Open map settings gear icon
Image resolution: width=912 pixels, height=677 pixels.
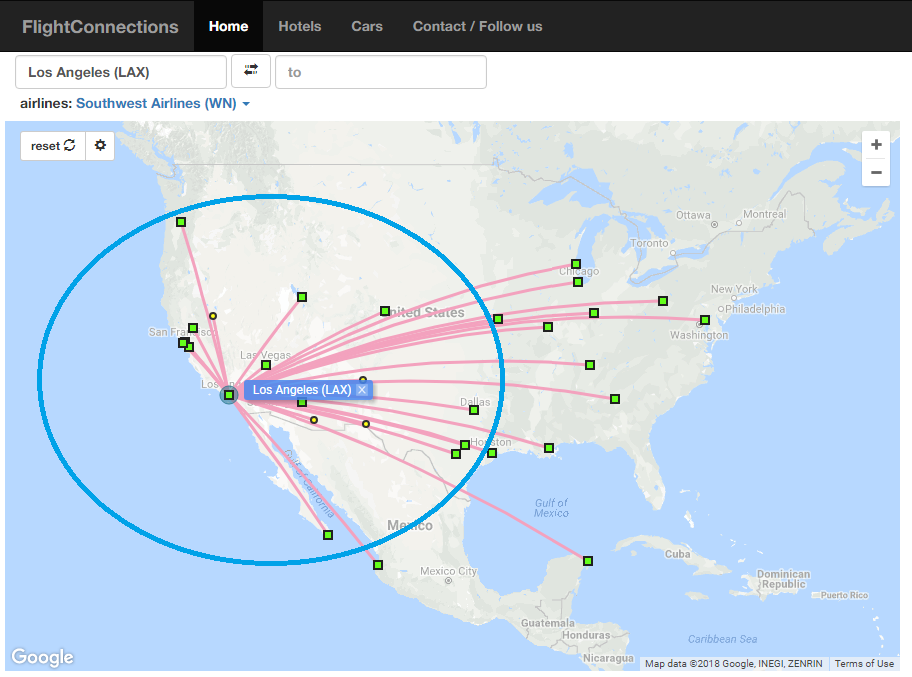[x=100, y=145]
